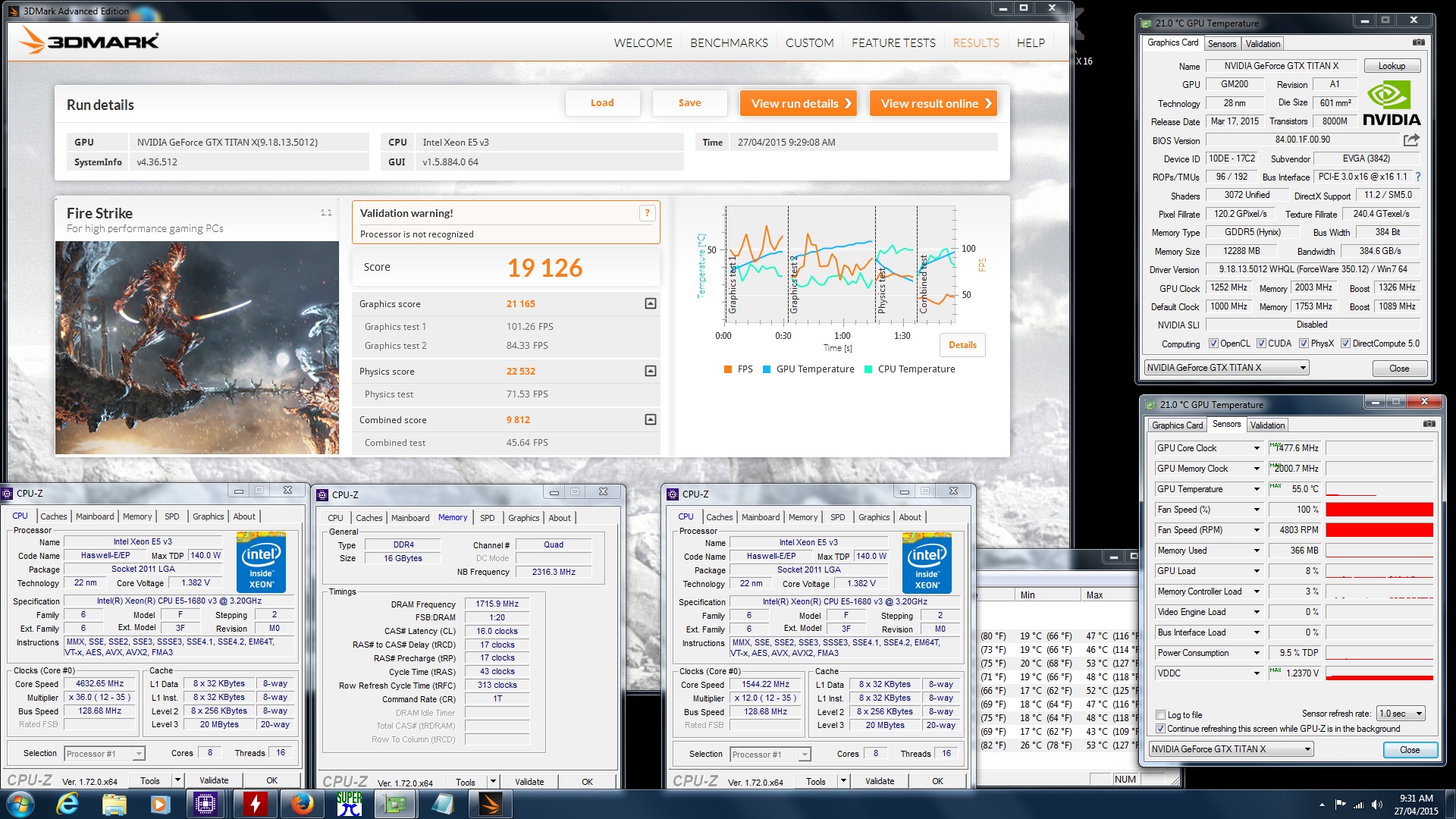This screenshot has height=819, width=1456.
Task: Click the Intel Xeon logo in the left CPU-Z window
Action: pyautogui.click(x=261, y=562)
